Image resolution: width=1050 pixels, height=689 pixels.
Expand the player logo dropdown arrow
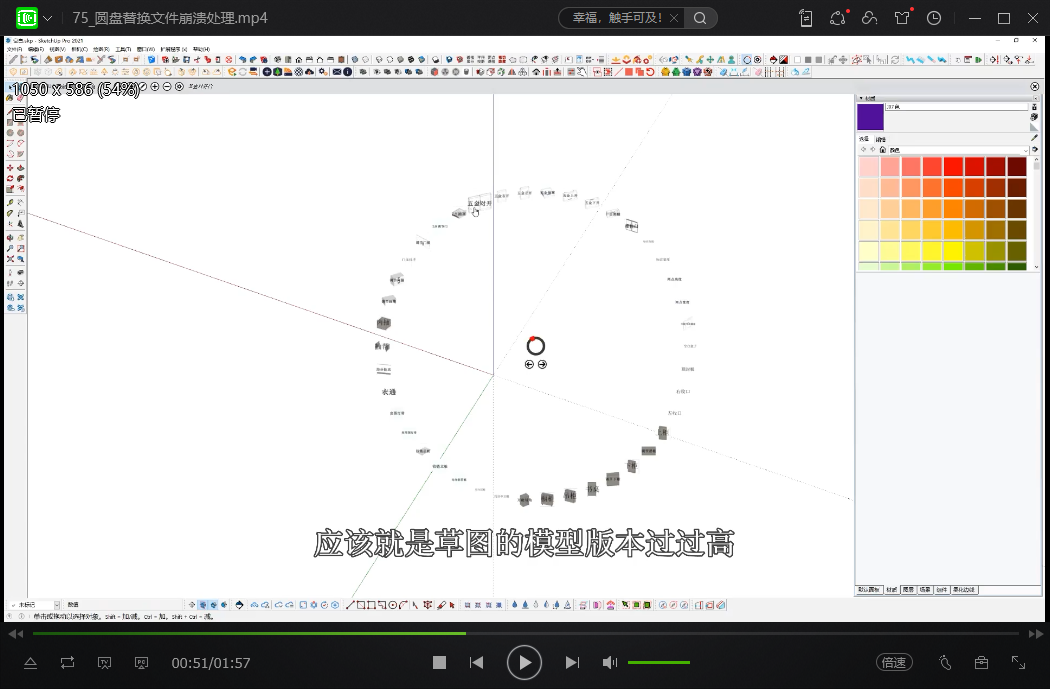pos(47,18)
